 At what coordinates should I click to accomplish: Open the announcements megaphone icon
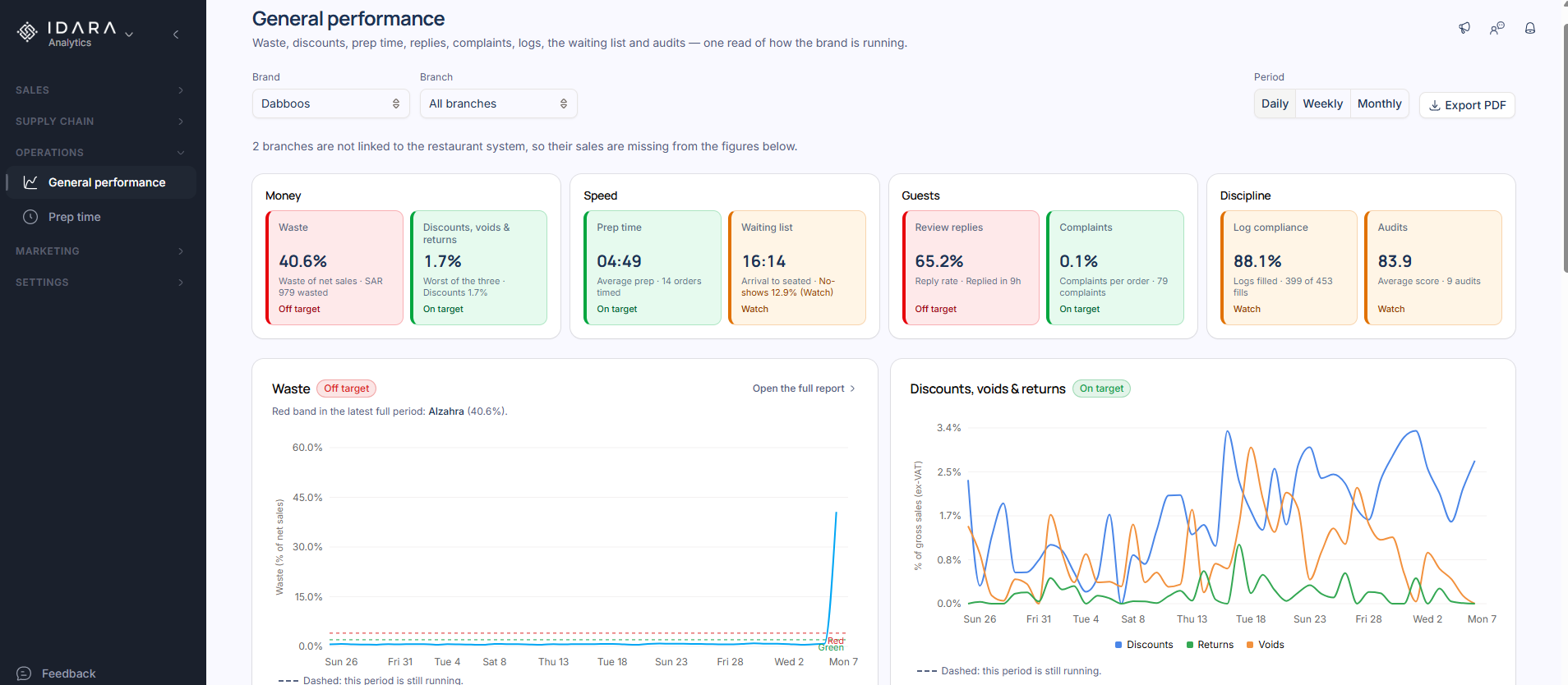tap(1464, 28)
